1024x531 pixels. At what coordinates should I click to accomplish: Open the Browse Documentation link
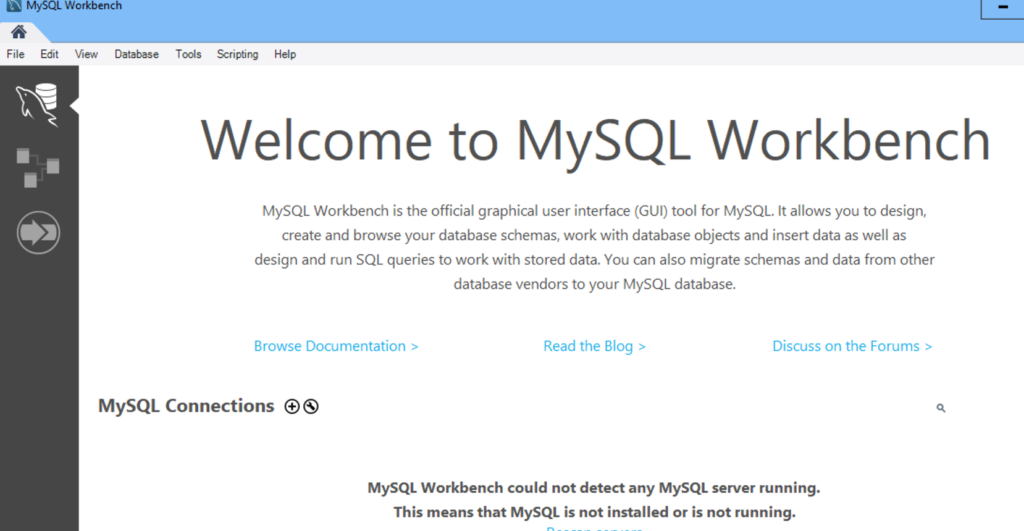(336, 346)
